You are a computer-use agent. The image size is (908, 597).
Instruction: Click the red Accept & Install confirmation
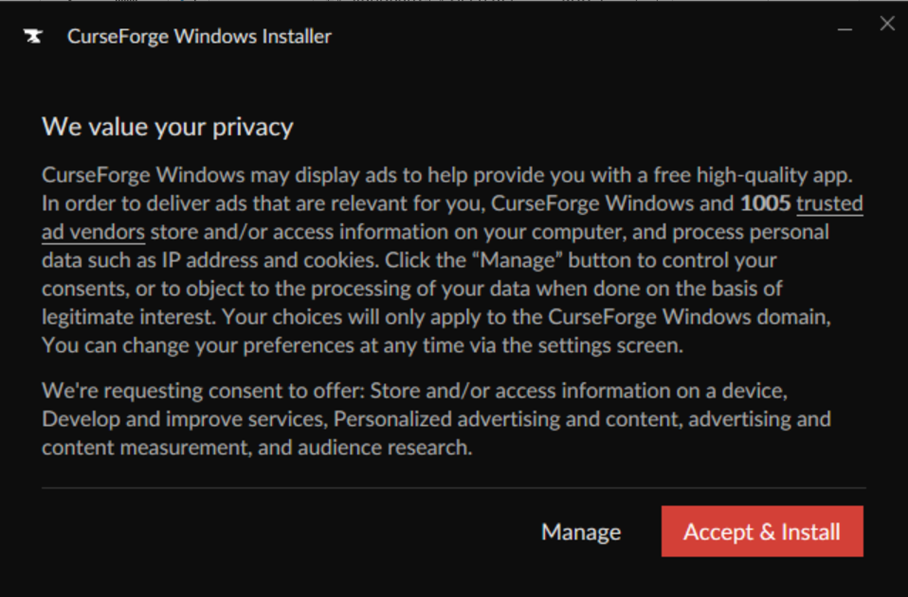coord(762,531)
